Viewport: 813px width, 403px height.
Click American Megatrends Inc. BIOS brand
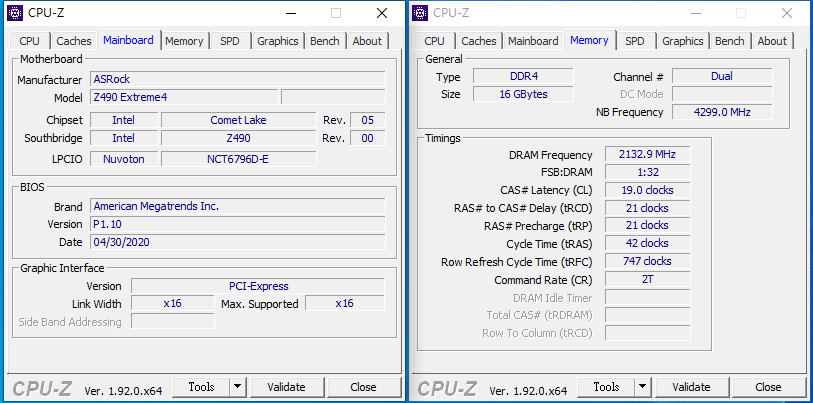[237, 206]
